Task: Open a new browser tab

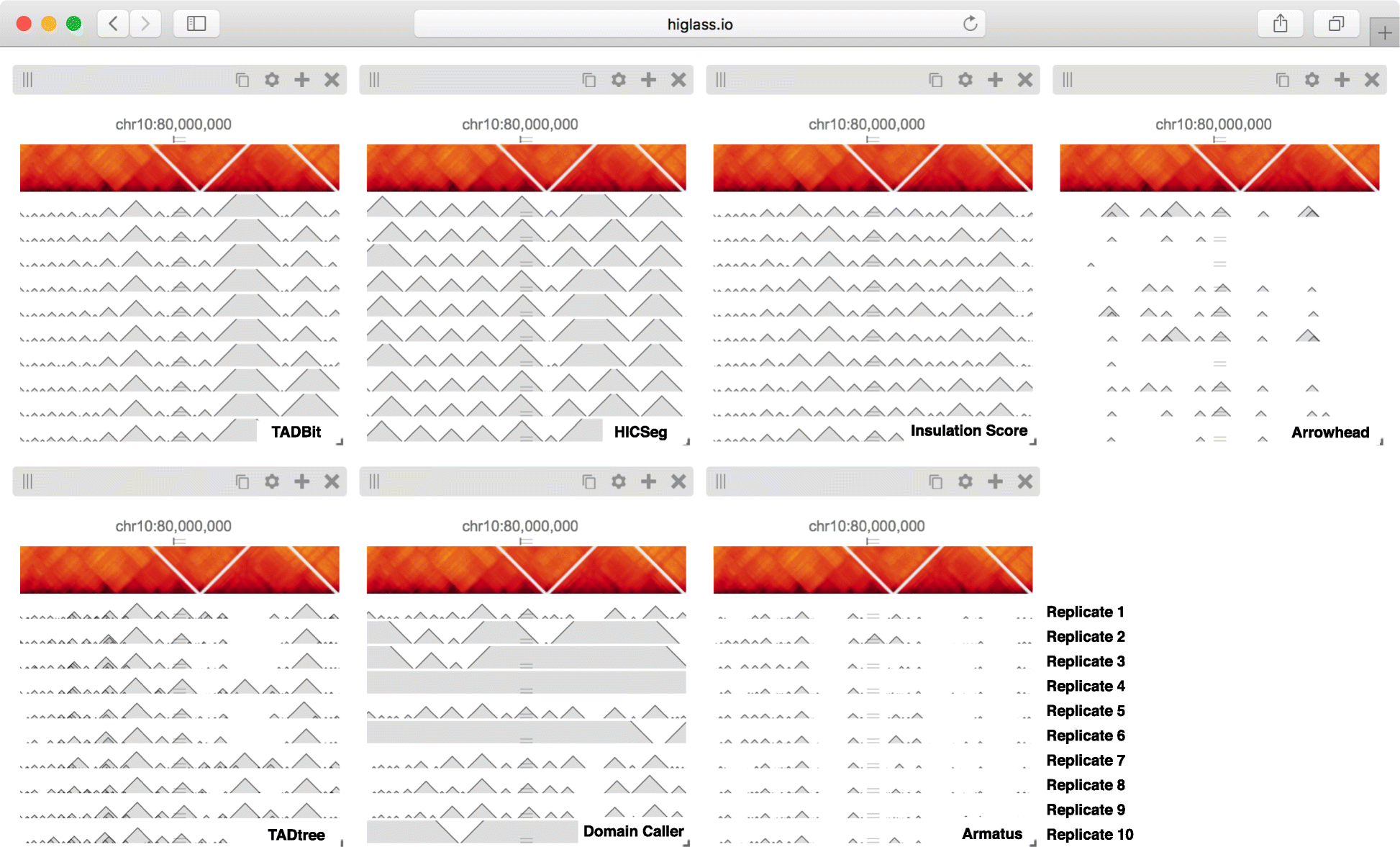Action: click(x=1384, y=32)
